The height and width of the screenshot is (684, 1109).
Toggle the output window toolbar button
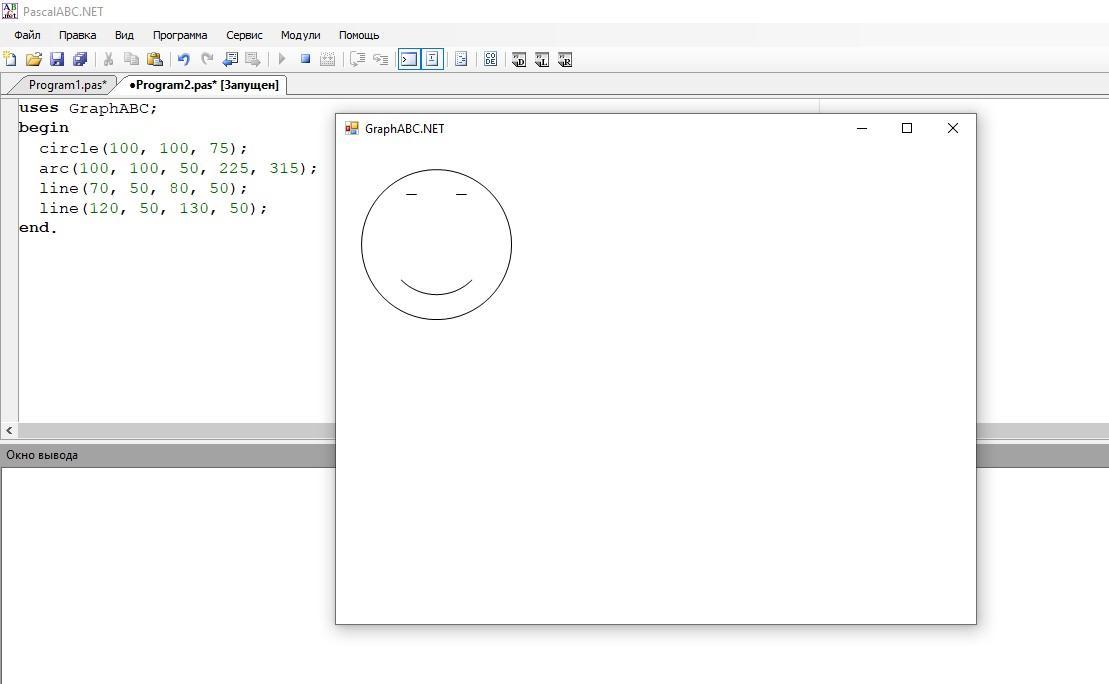(410, 59)
